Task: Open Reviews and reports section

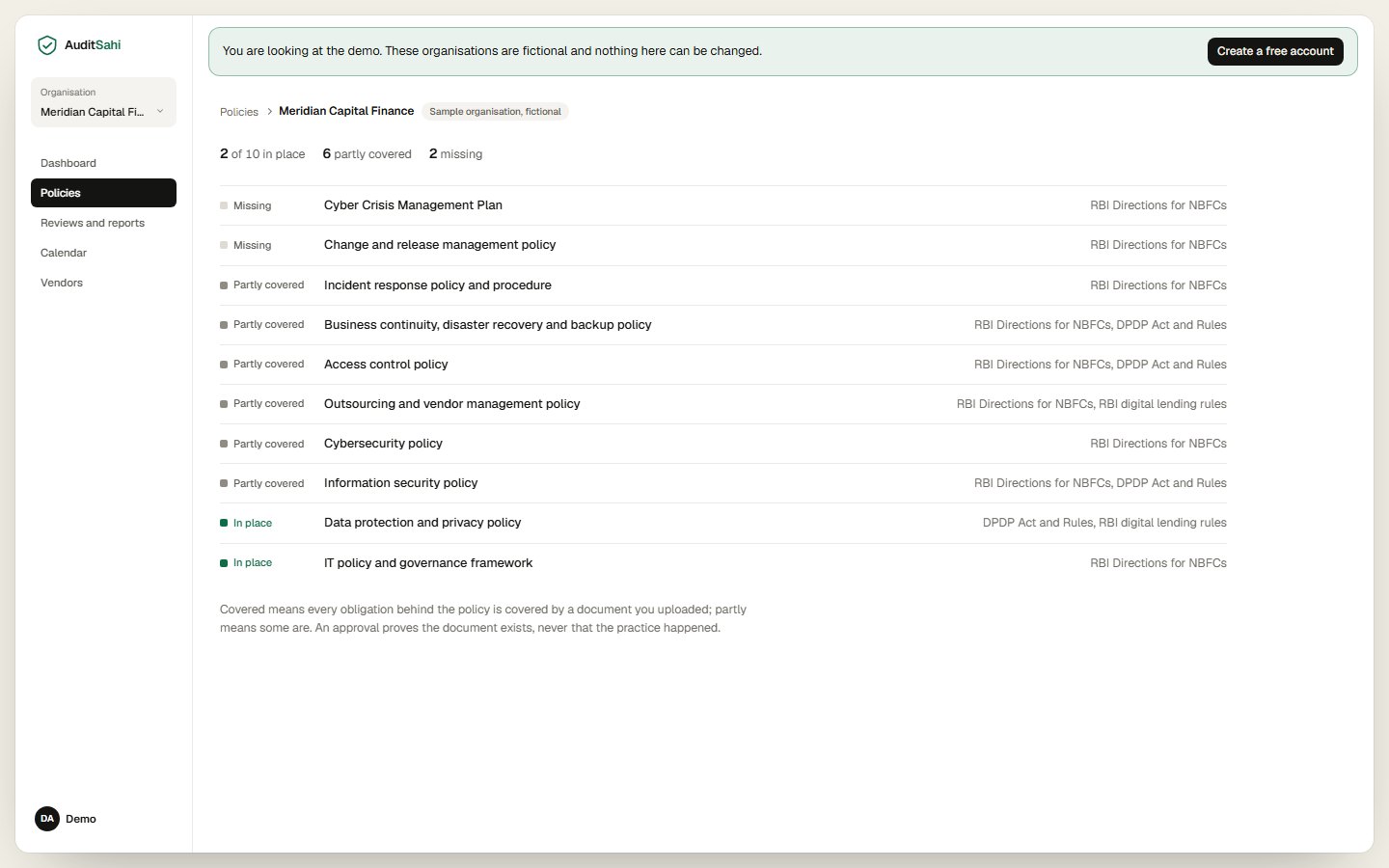Action: pyautogui.click(x=103, y=223)
